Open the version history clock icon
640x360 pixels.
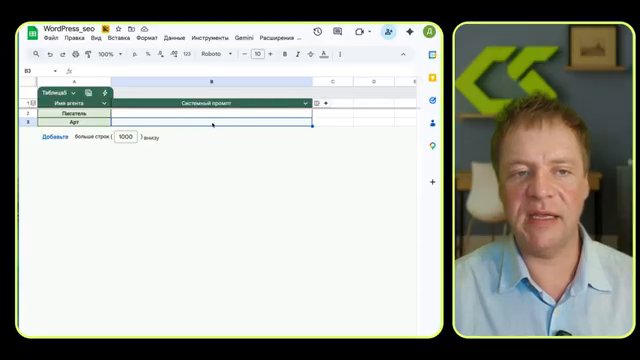click(318, 32)
